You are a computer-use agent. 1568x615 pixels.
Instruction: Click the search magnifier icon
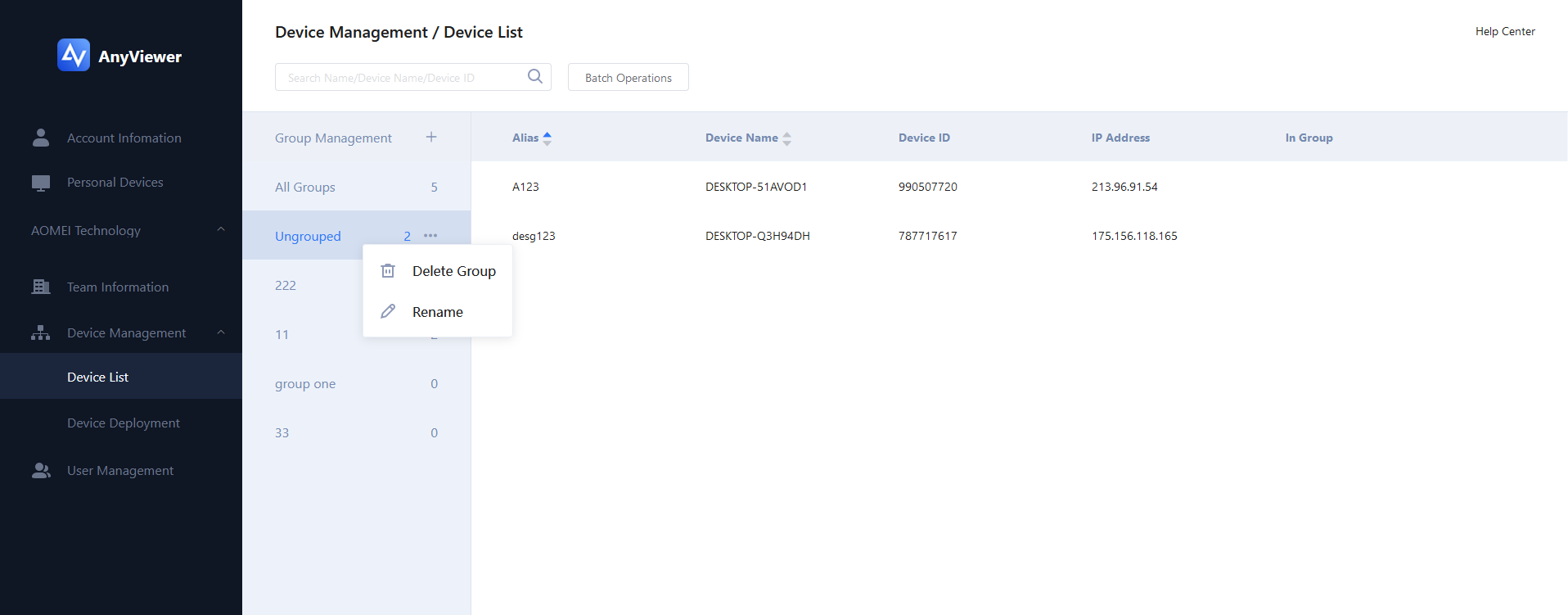(x=535, y=77)
